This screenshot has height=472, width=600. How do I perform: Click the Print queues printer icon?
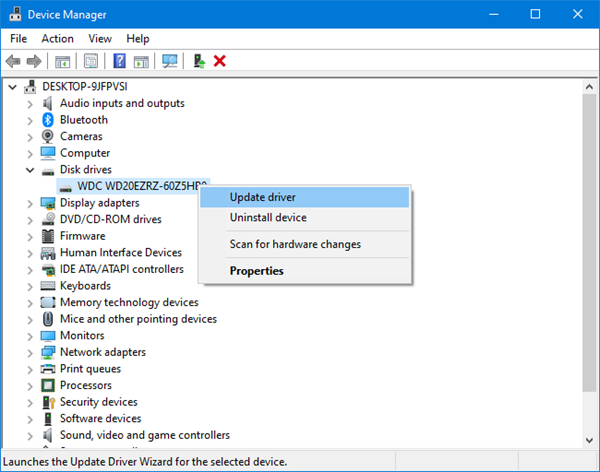pos(48,369)
